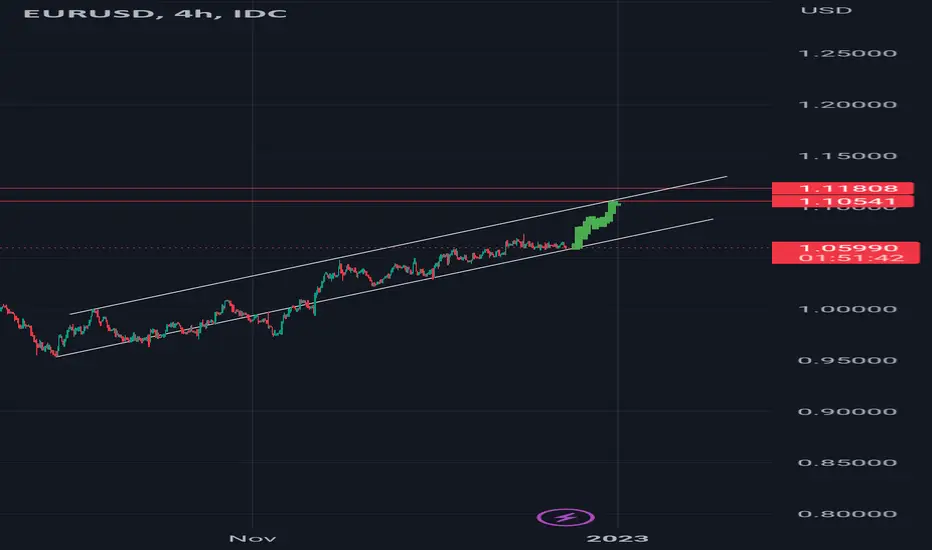Click the USD currency label on the price axis

[x=826, y=10]
